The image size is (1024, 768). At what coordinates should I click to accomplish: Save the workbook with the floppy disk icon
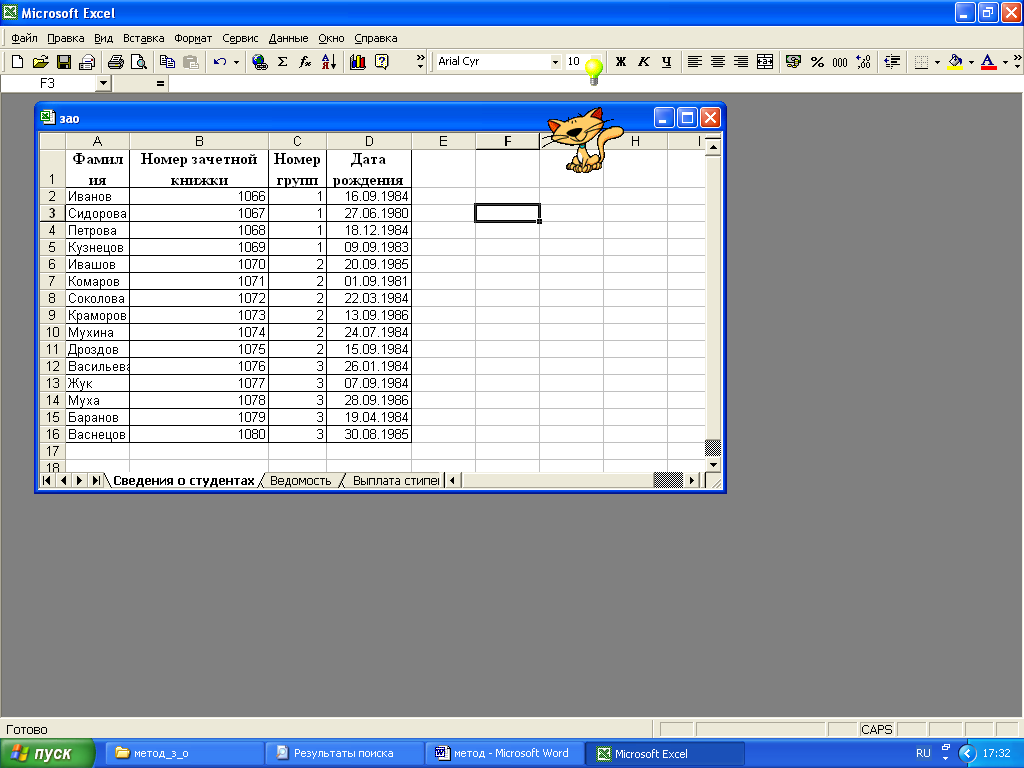pyautogui.click(x=63, y=61)
